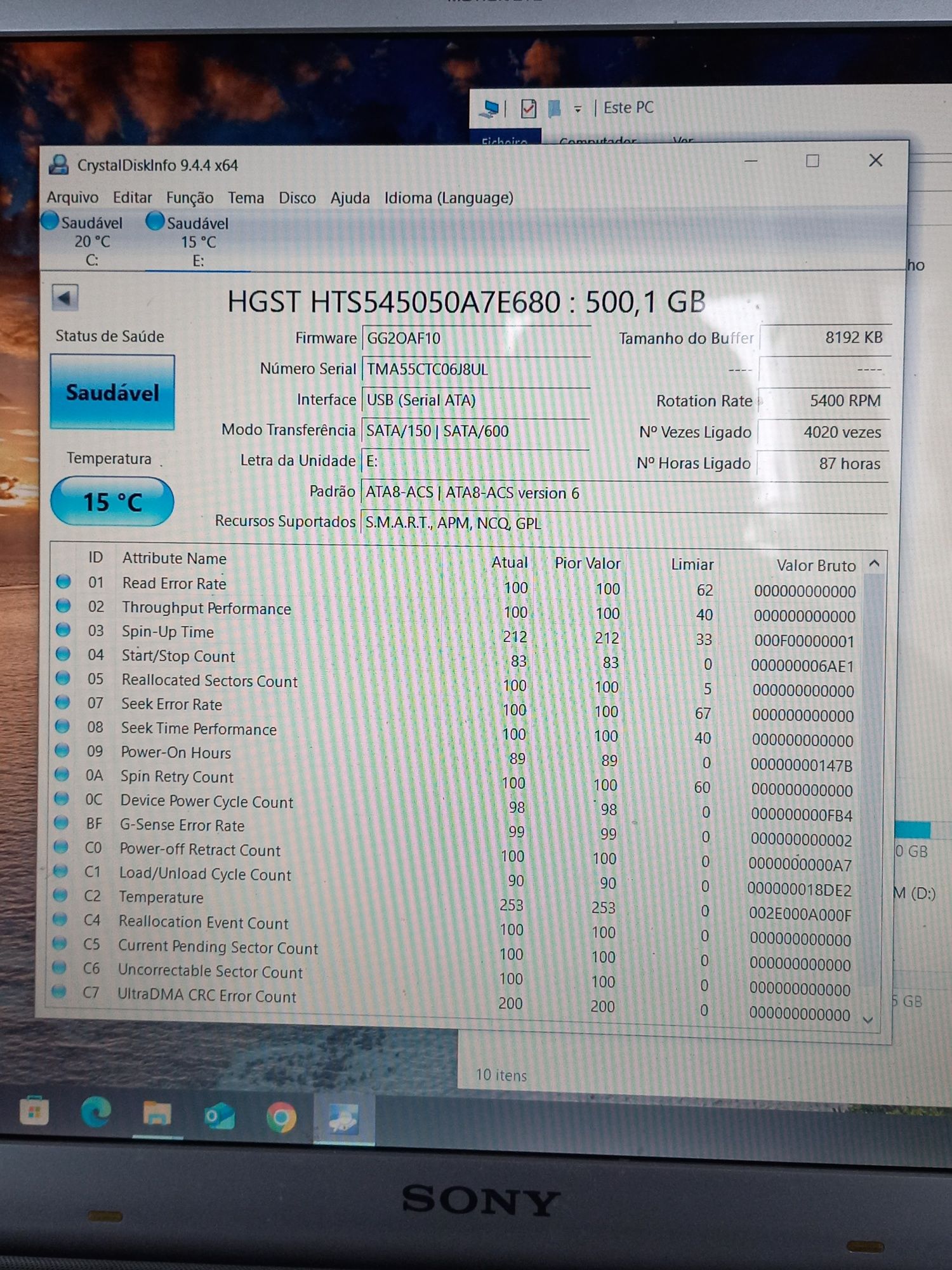Click status dot for UltraDMA CRC Error Count

point(58,991)
